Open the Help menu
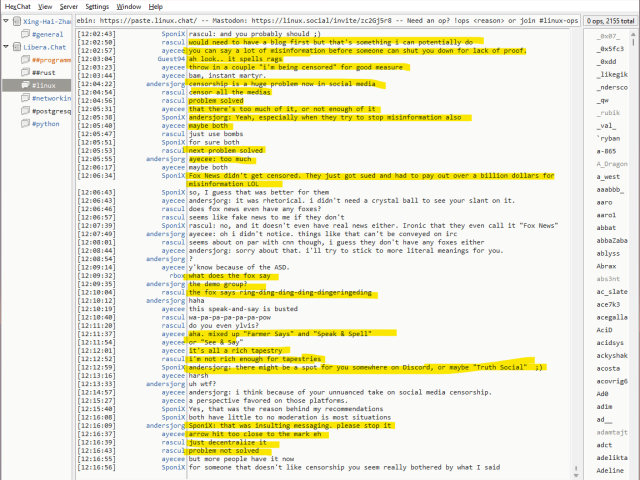 [156, 7]
